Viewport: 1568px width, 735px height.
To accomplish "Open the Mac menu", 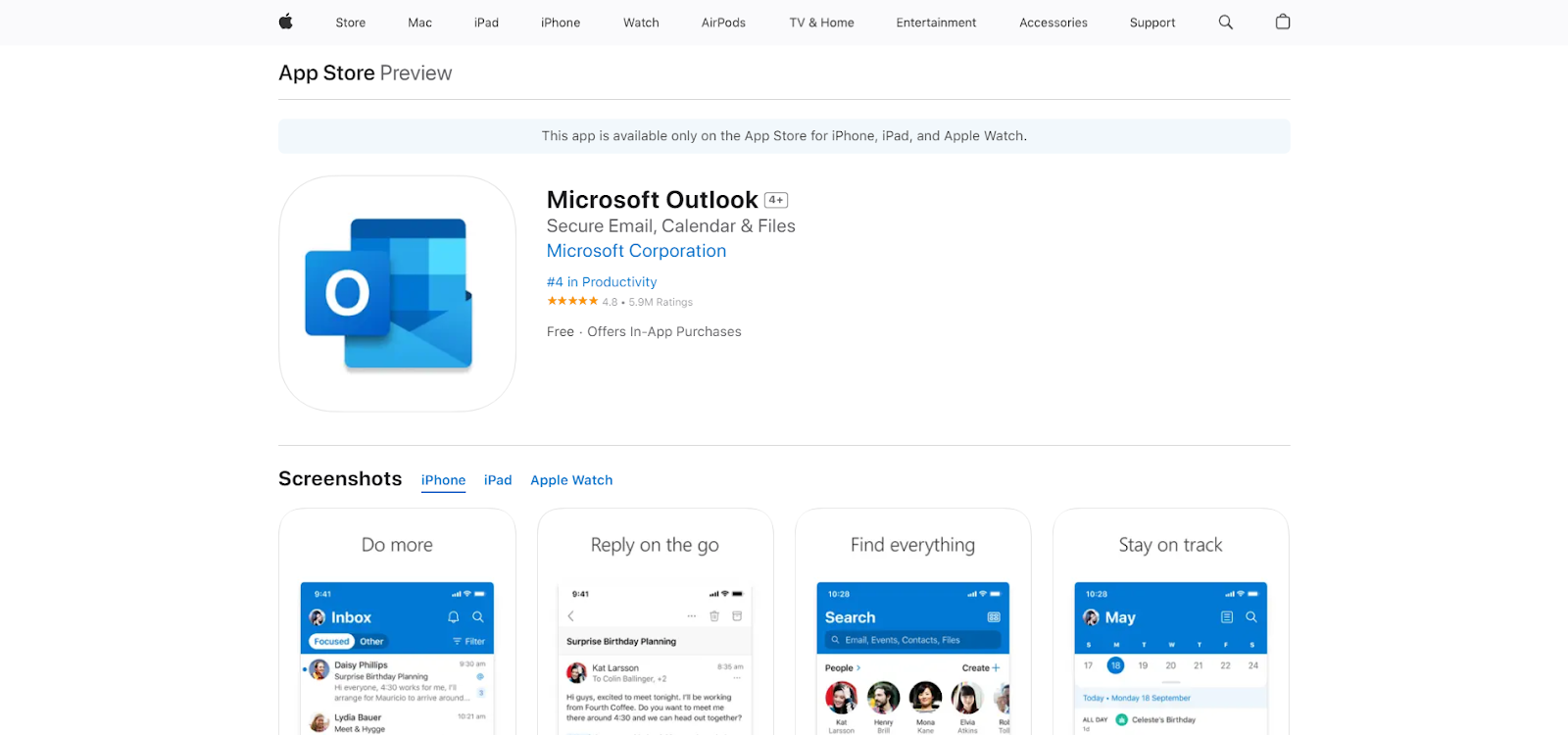I will tap(419, 23).
